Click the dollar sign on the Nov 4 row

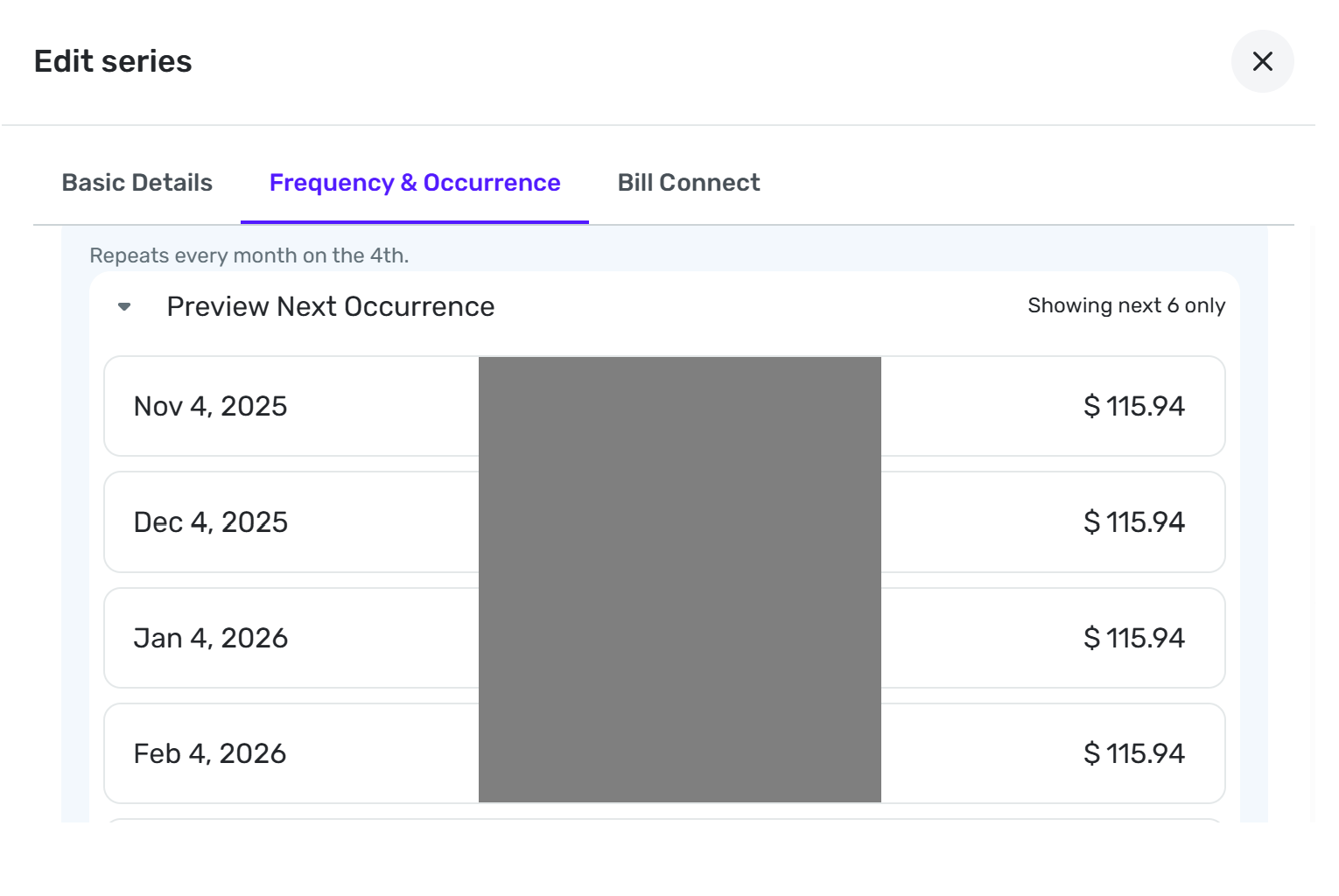point(1091,406)
